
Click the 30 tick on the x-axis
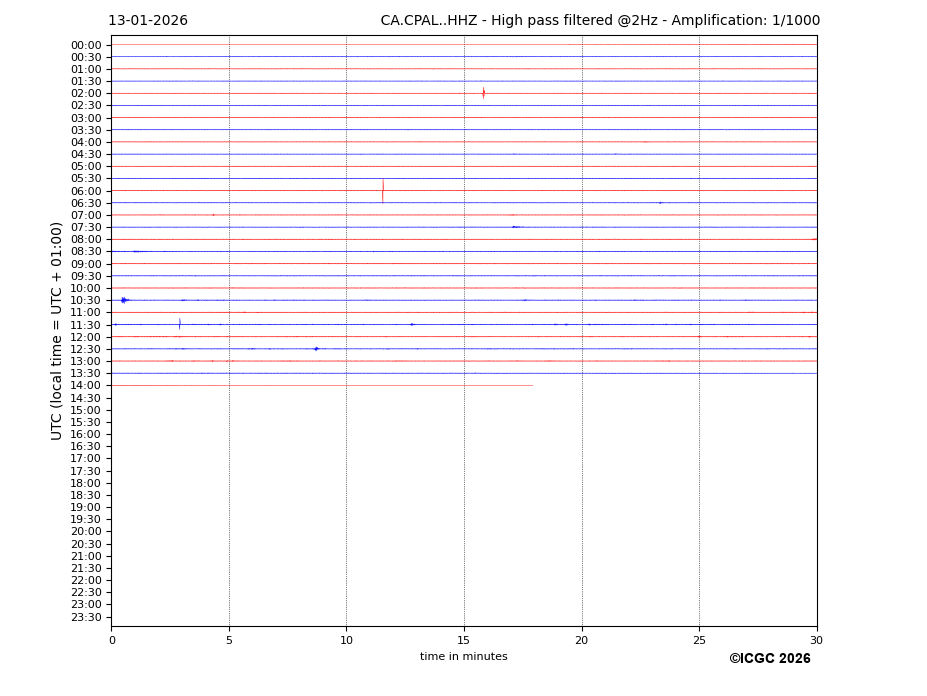point(816,640)
